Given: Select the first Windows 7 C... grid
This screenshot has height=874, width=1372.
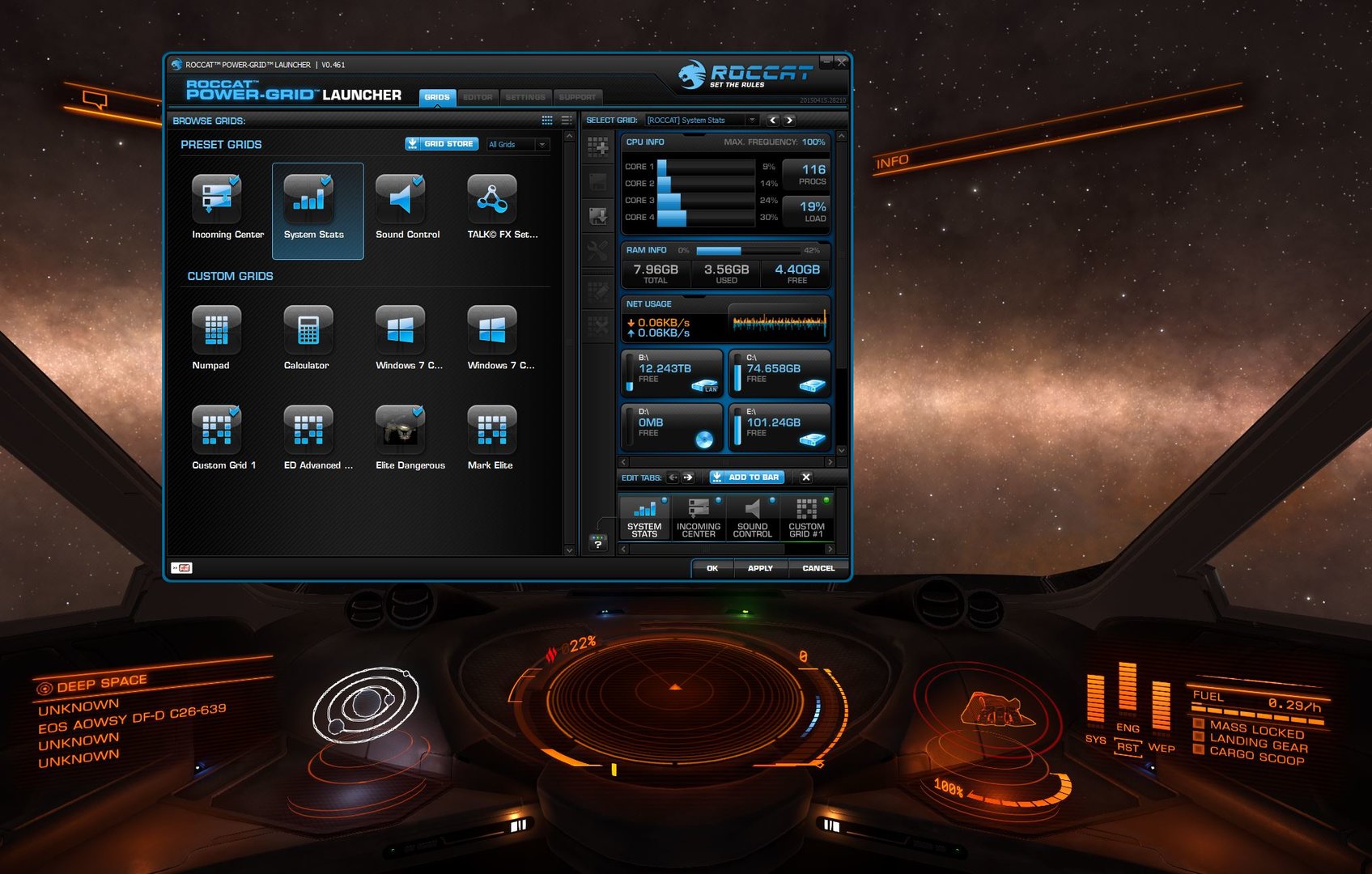Looking at the screenshot, I should [x=401, y=330].
